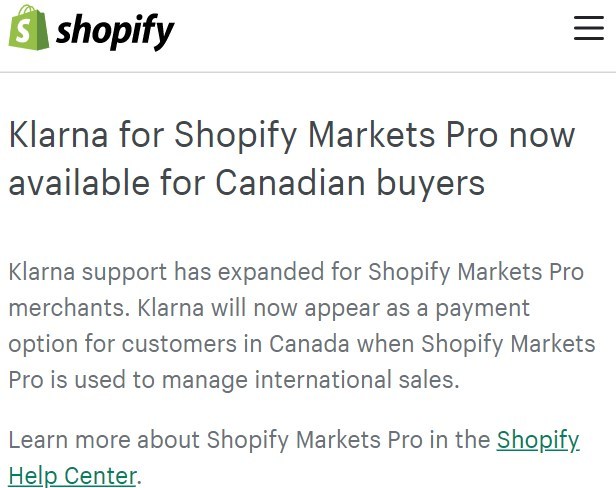Click the word "payment" in the paragraph

pos(483,309)
